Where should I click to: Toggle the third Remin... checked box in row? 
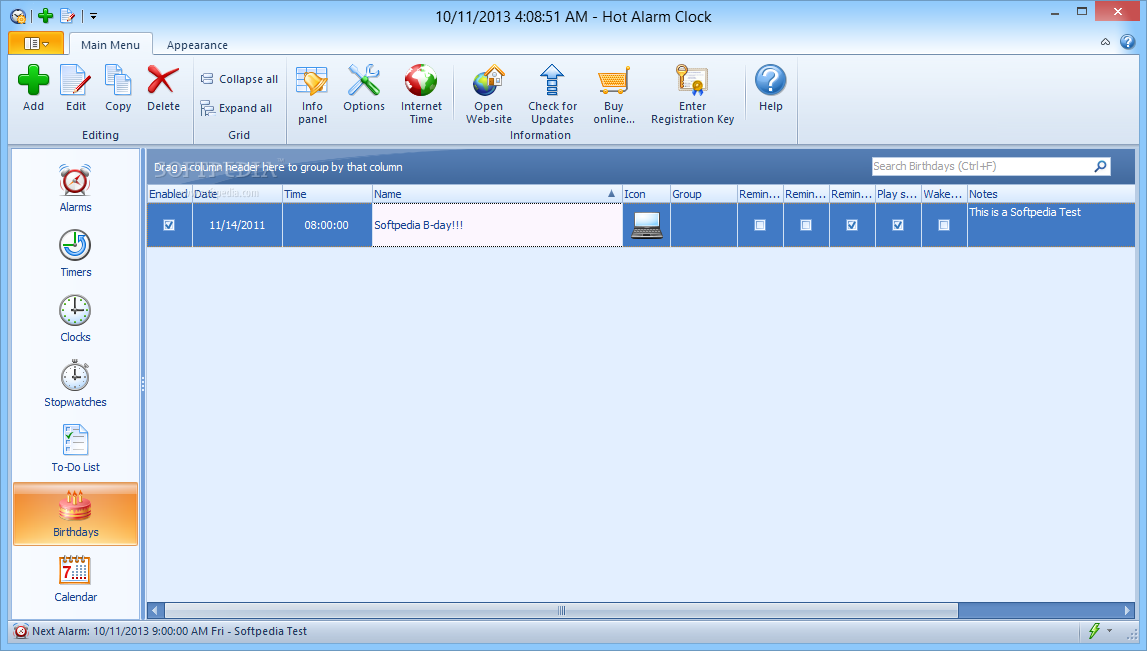(852, 225)
